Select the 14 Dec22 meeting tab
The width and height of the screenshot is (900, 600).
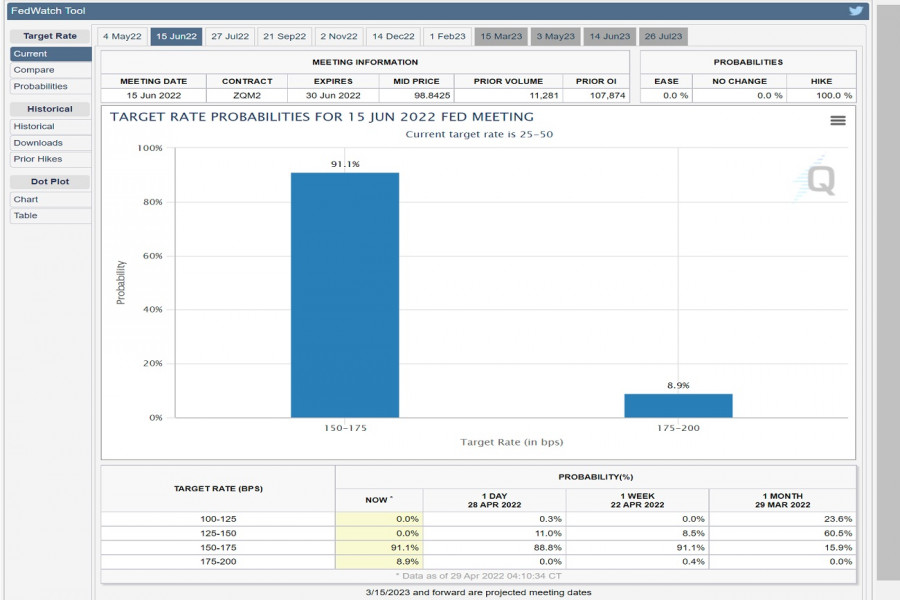click(393, 36)
